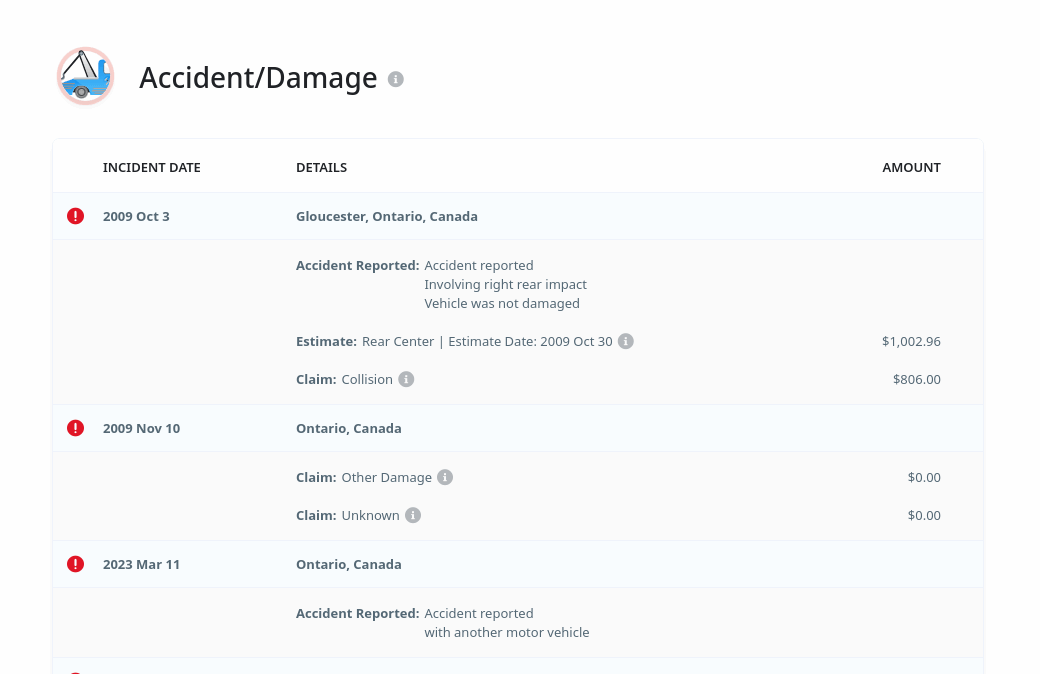Click the $1,002.96 estimate amount
The image size is (1040, 674).
tap(911, 341)
